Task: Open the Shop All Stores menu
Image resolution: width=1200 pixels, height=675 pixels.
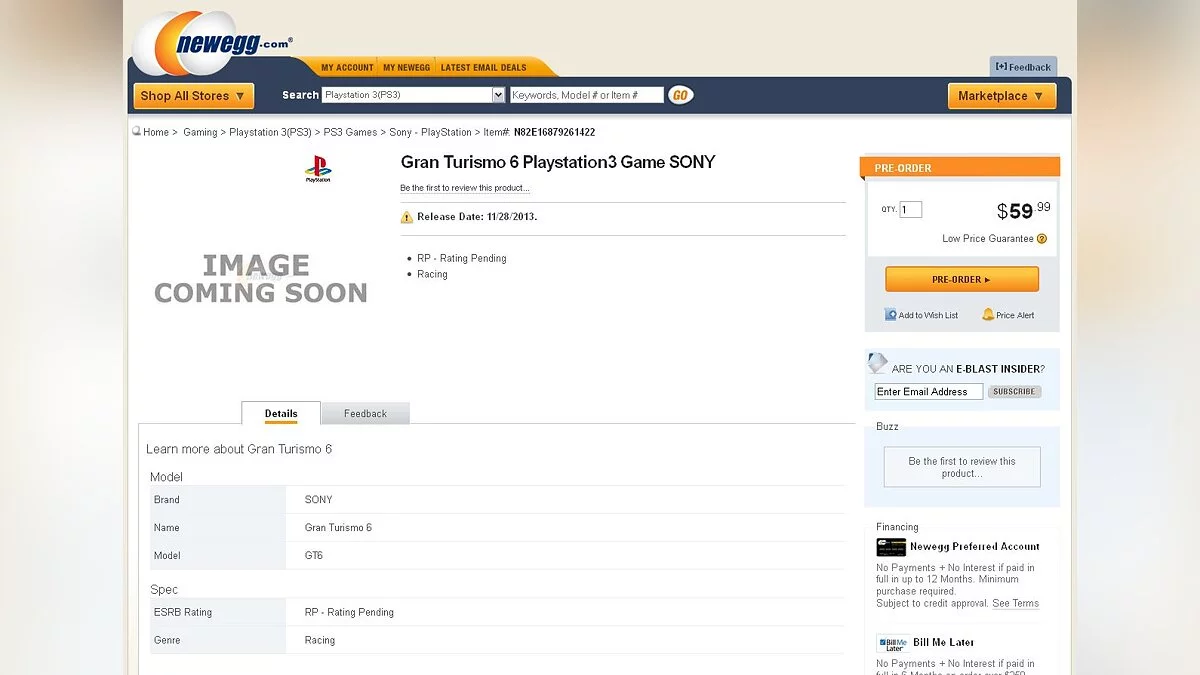Action: (194, 96)
